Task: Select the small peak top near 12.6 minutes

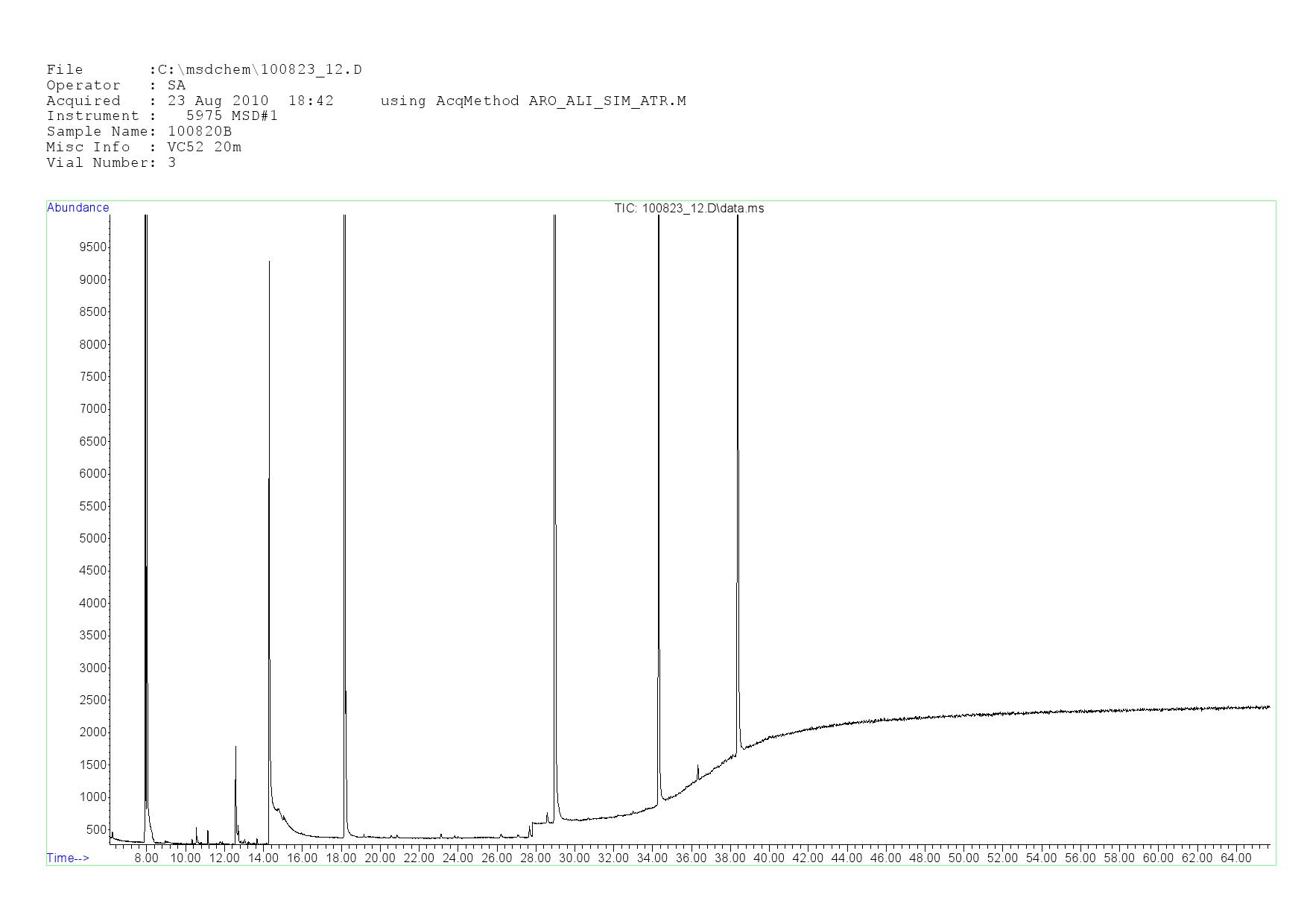Action: (235, 747)
